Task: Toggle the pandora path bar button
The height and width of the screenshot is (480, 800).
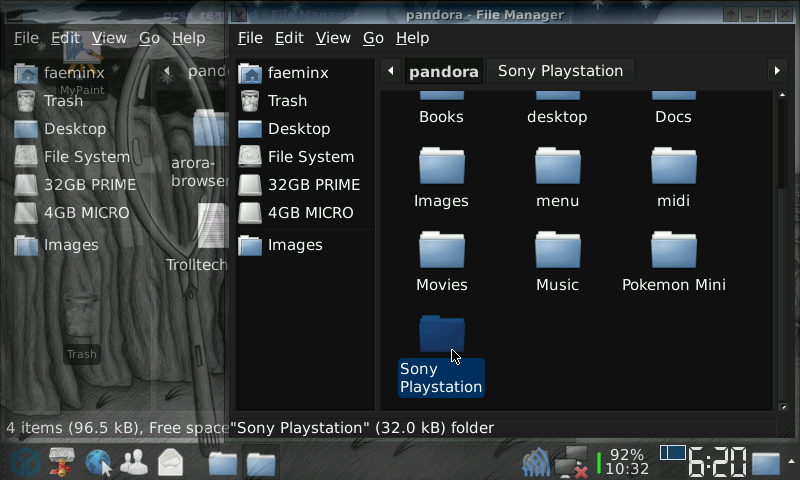Action: (443, 71)
